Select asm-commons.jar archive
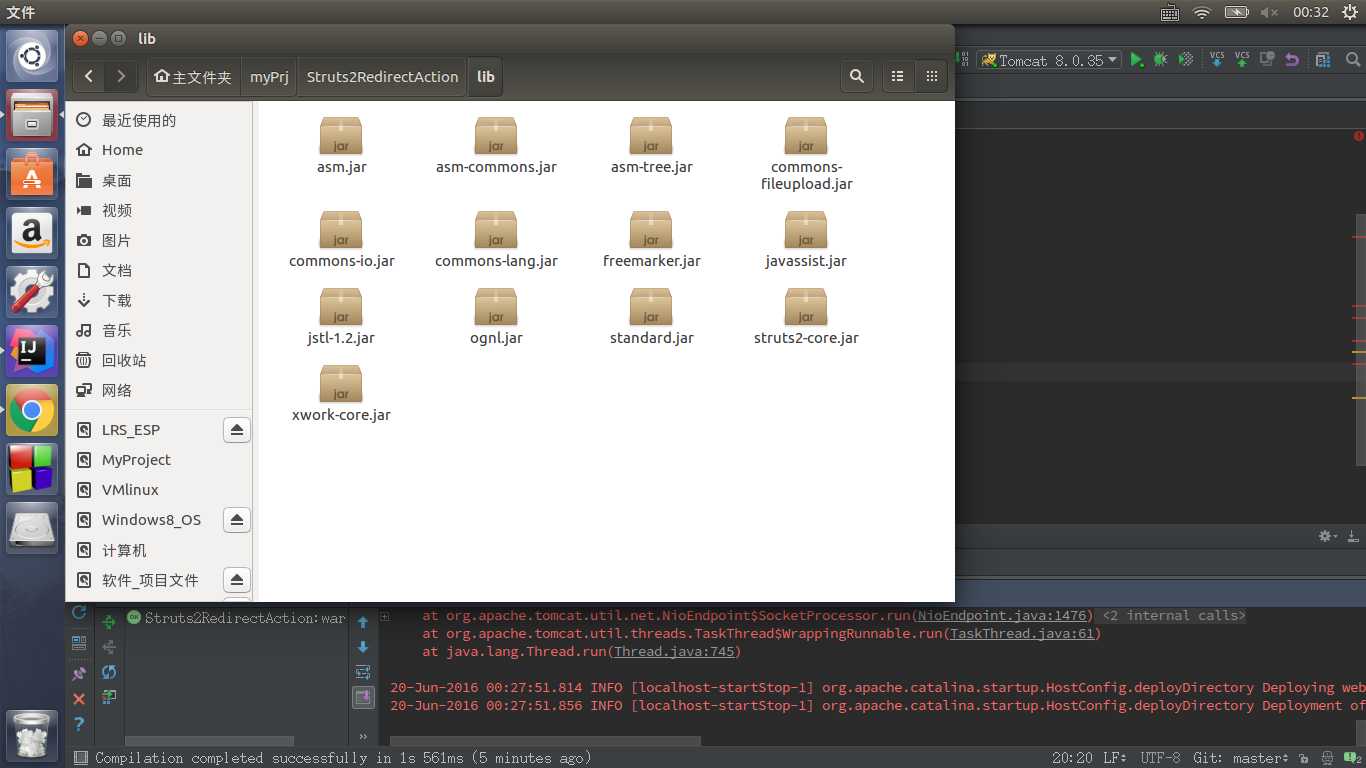This screenshot has height=768, width=1366. pos(496,146)
